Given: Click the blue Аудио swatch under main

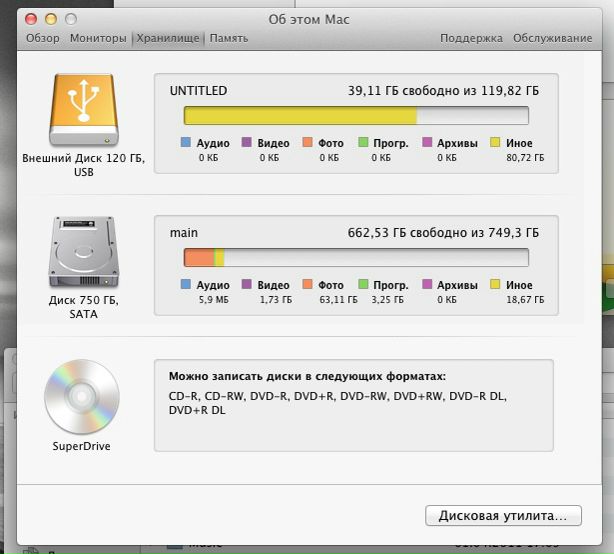Looking at the screenshot, I should [186, 285].
